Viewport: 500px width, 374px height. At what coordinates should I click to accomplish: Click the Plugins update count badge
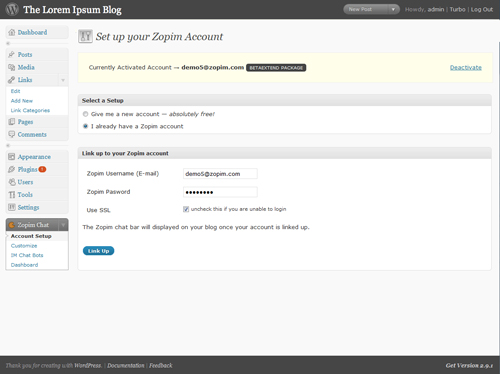42,169
